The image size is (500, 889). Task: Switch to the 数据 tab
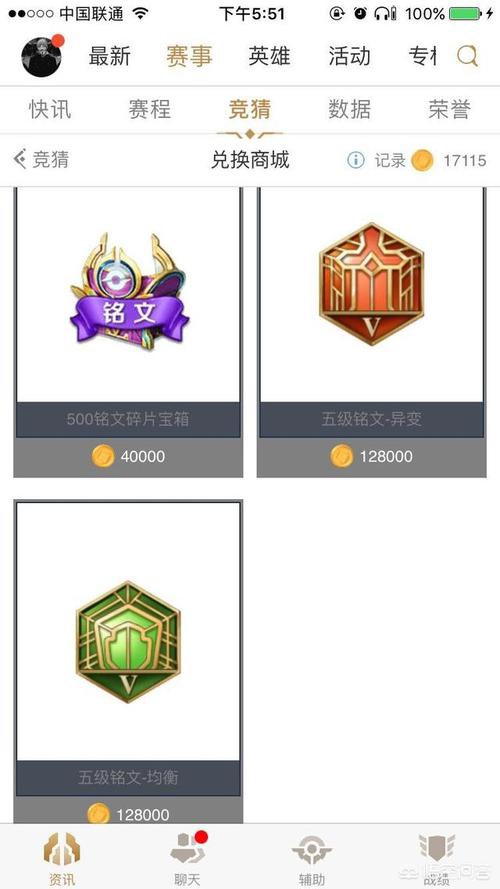pos(350,109)
